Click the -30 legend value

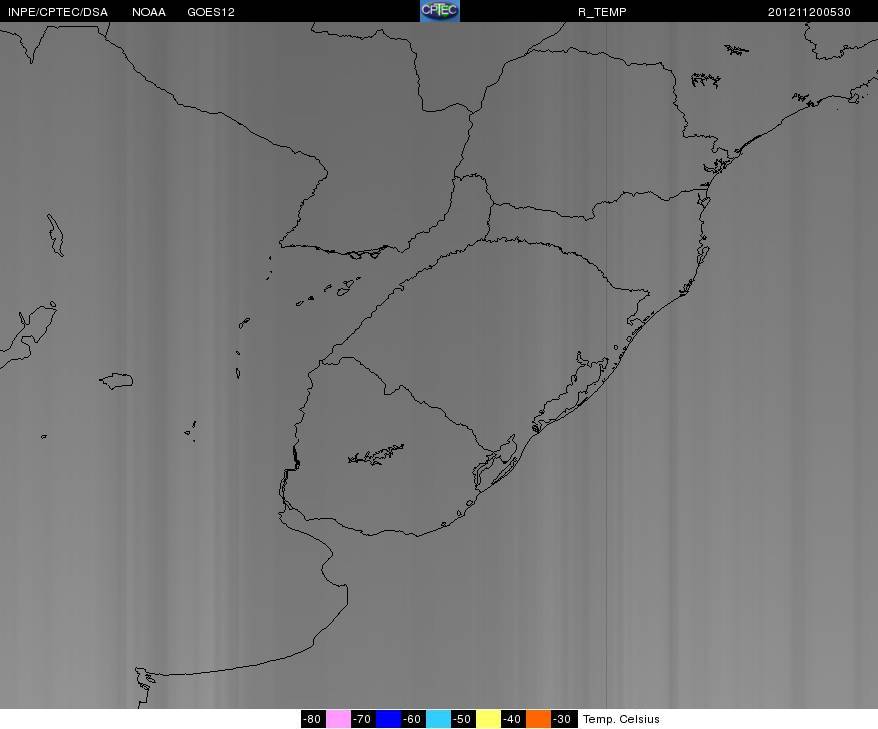[x=563, y=719]
